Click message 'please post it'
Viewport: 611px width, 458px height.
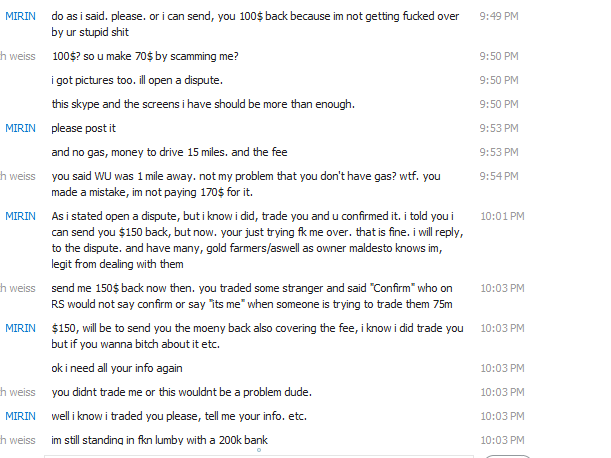[84, 128]
